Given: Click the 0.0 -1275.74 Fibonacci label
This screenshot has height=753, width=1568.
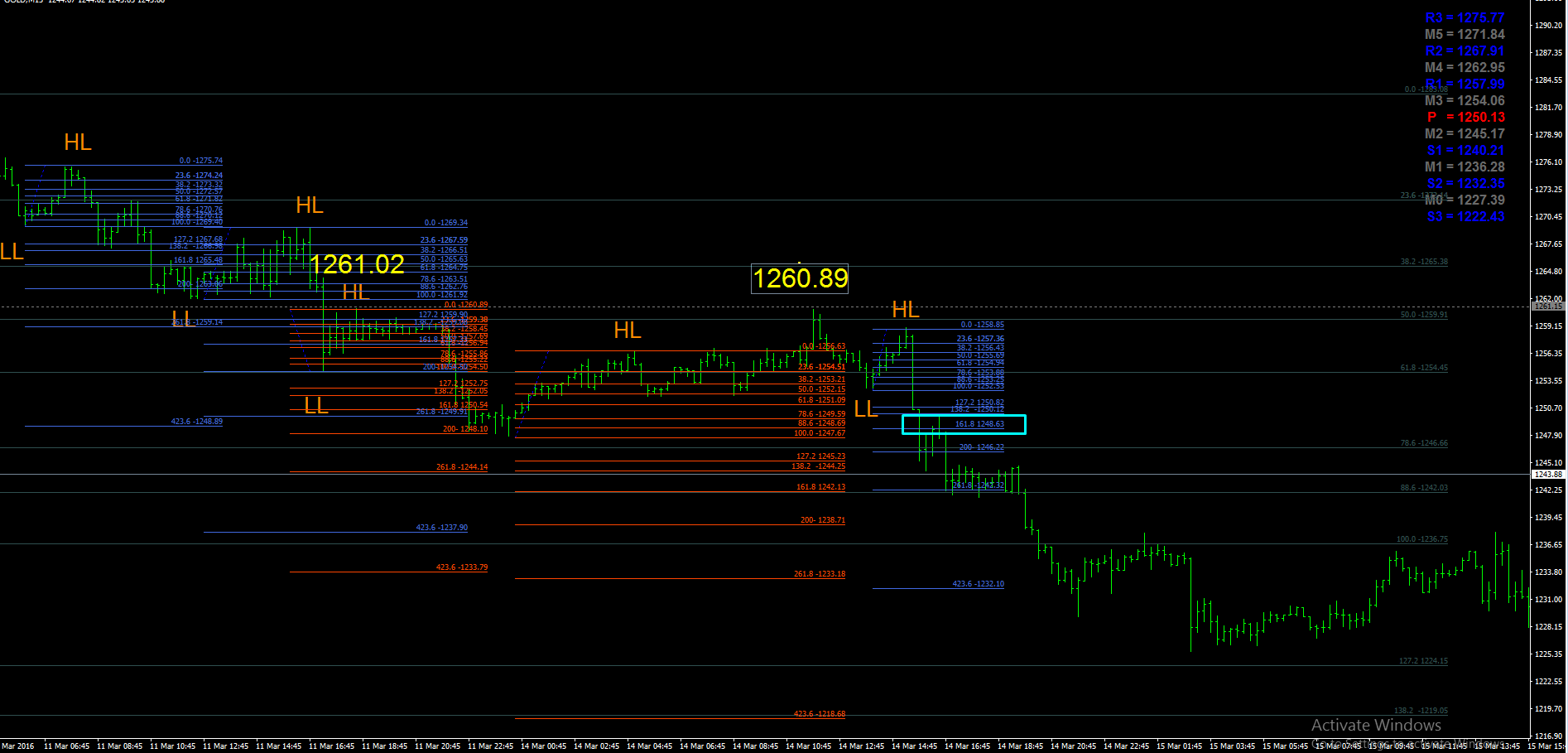Looking at the screenshot, I should tap(201, 161).
